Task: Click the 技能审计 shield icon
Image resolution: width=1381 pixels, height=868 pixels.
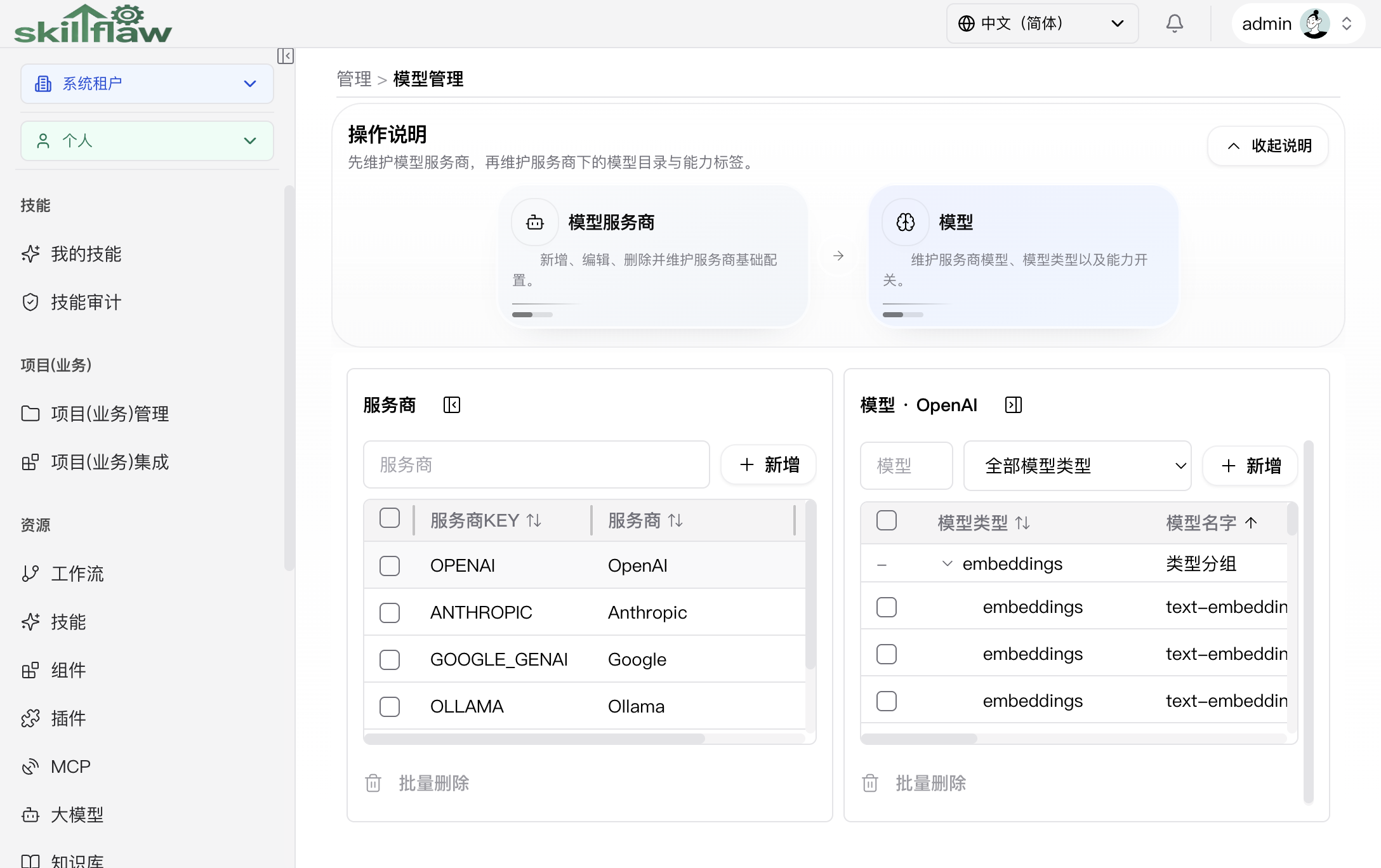Action: coord(30,302)
